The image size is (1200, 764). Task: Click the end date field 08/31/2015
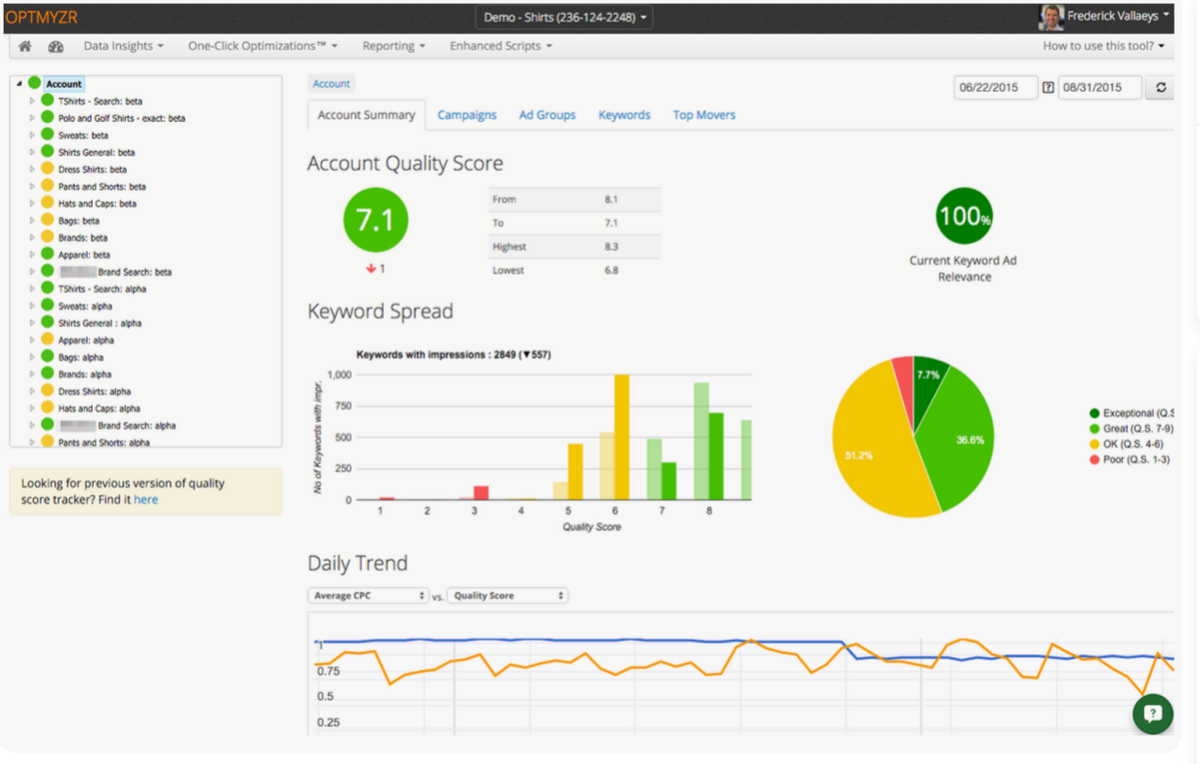coord(1099,87)
